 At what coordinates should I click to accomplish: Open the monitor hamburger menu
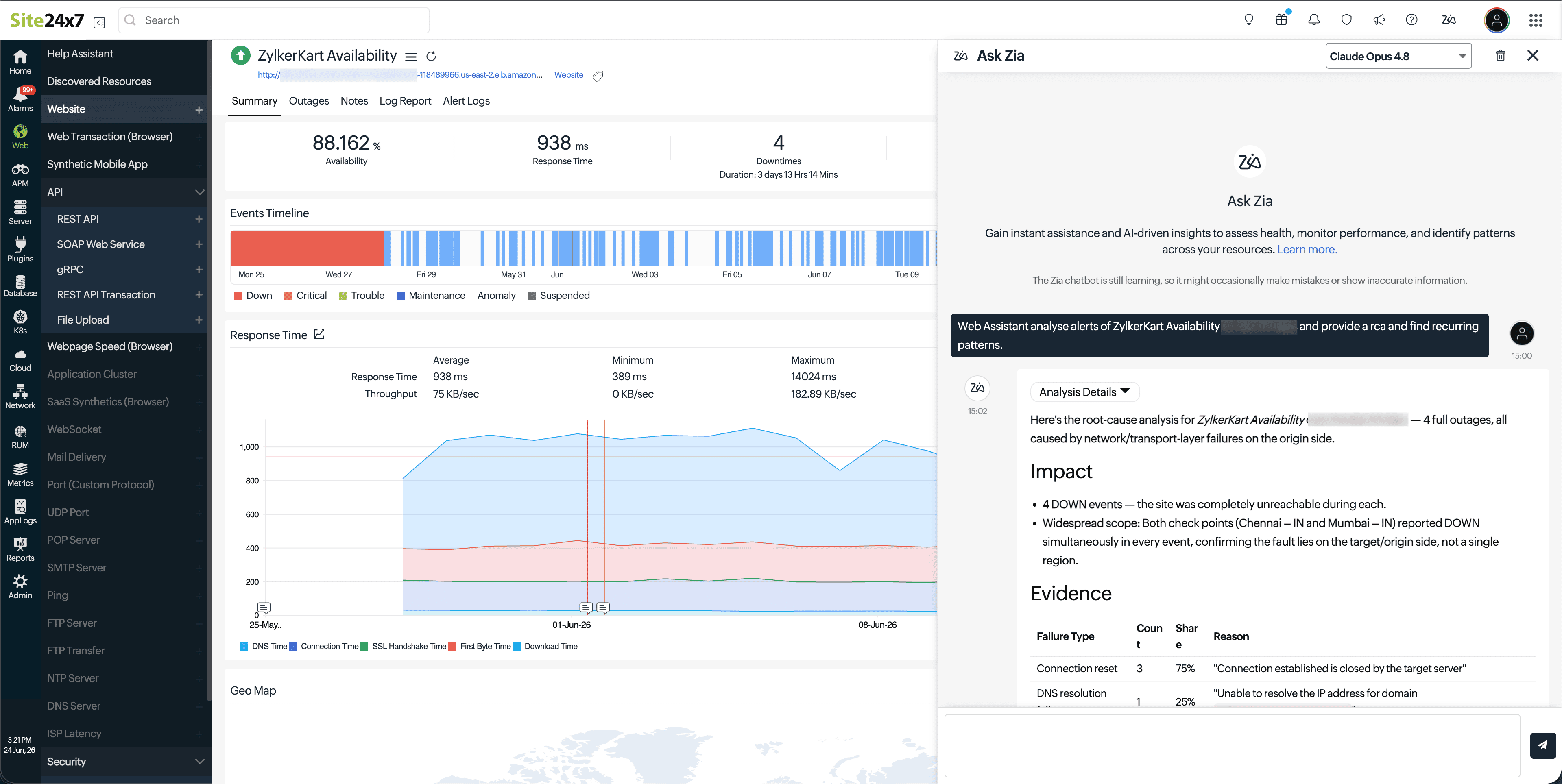pos(410,57)
